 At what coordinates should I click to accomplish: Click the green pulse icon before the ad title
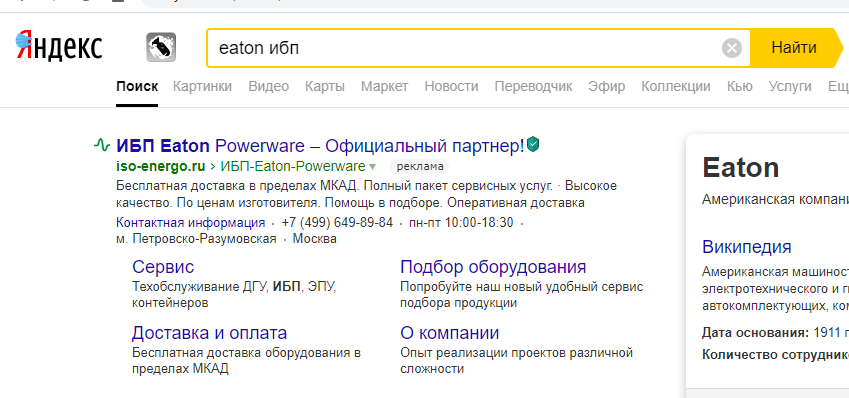(102, 145)
